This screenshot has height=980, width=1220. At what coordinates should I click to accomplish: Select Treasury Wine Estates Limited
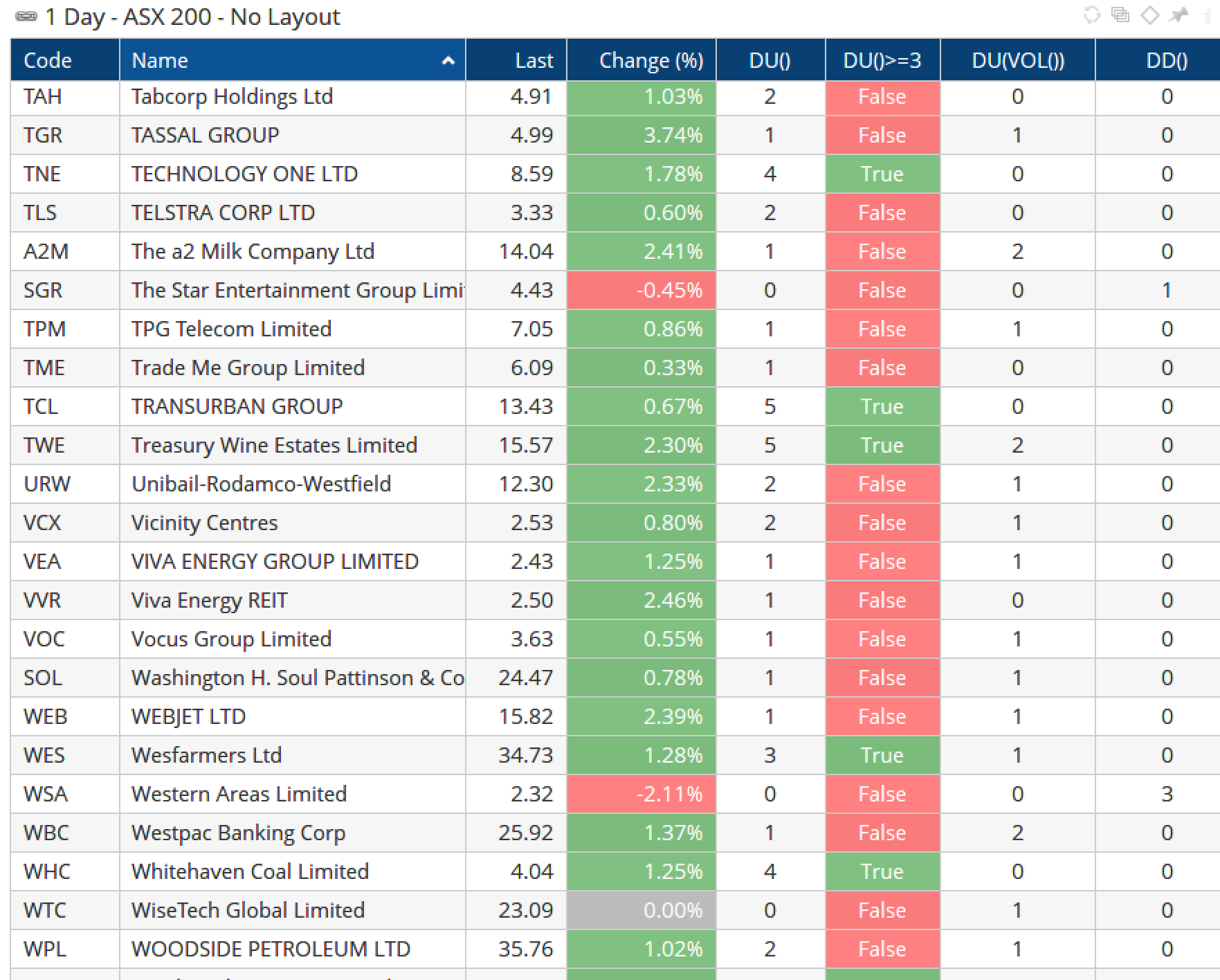pyautogui.click(x=293, y=445)
